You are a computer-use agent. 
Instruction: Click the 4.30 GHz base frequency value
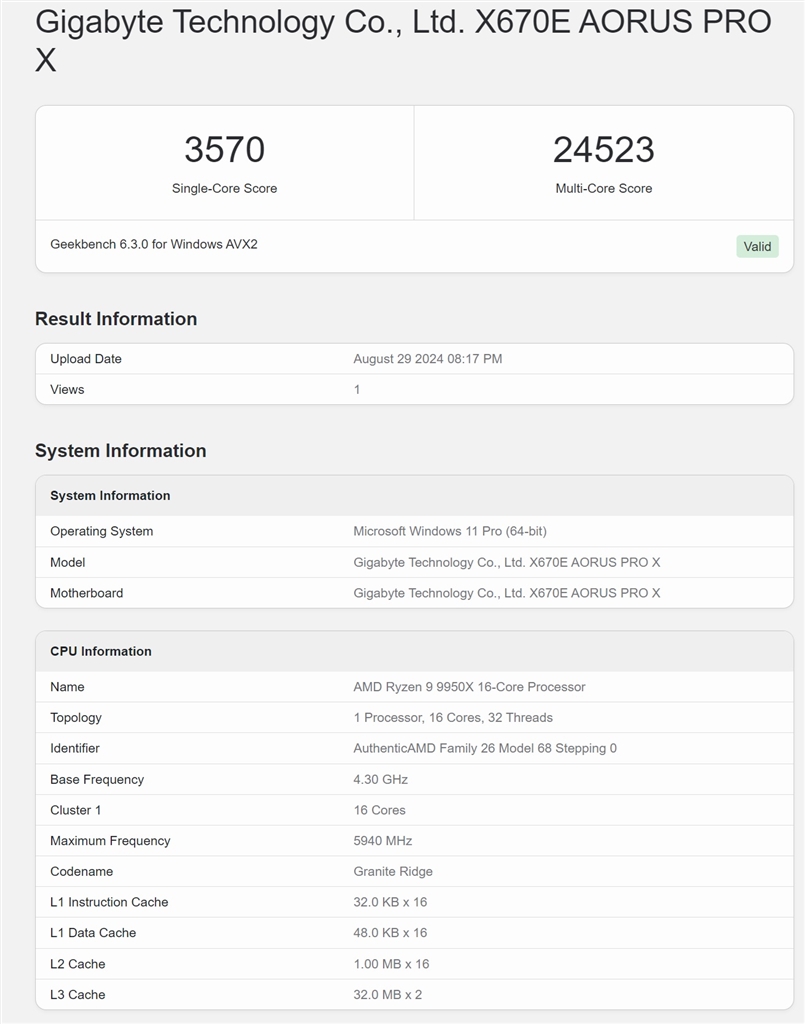(x=380, y=779)
